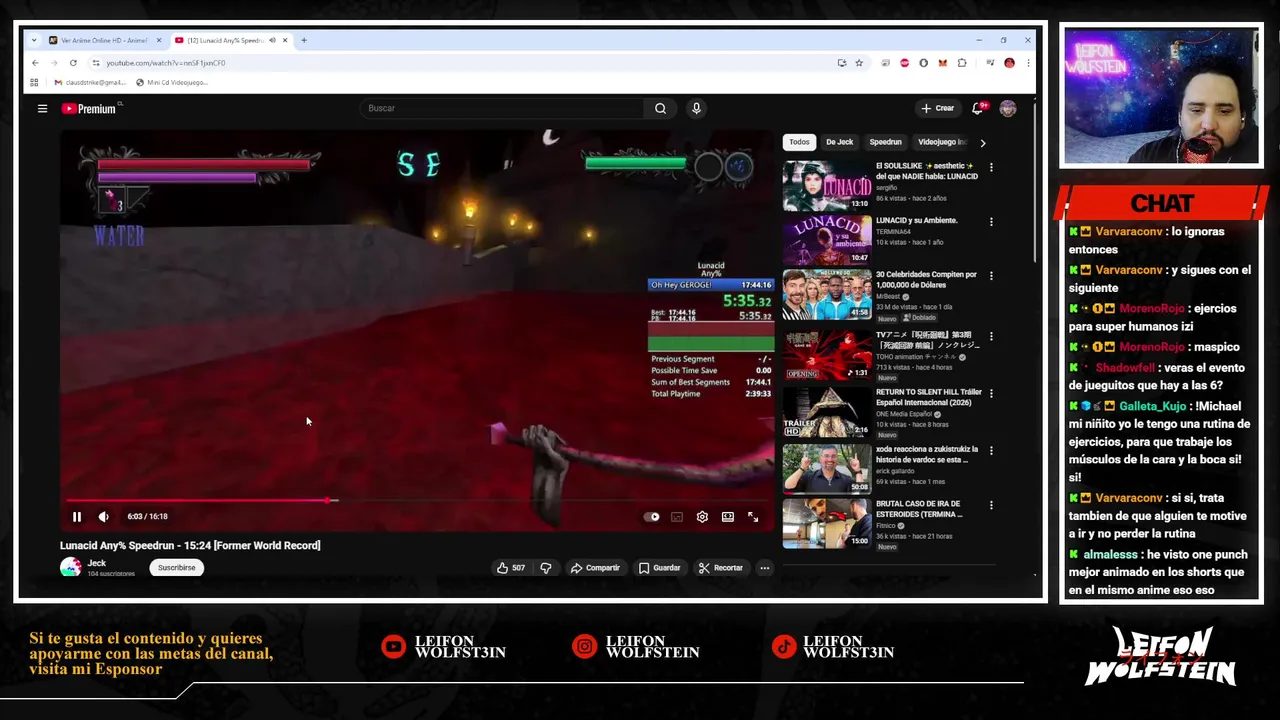This screenshot has width=1280, height=720.
Task: Open options menu for 'RETURN TO SILENT HILL'
Action: pyautogui.click(x=991, y=393)
